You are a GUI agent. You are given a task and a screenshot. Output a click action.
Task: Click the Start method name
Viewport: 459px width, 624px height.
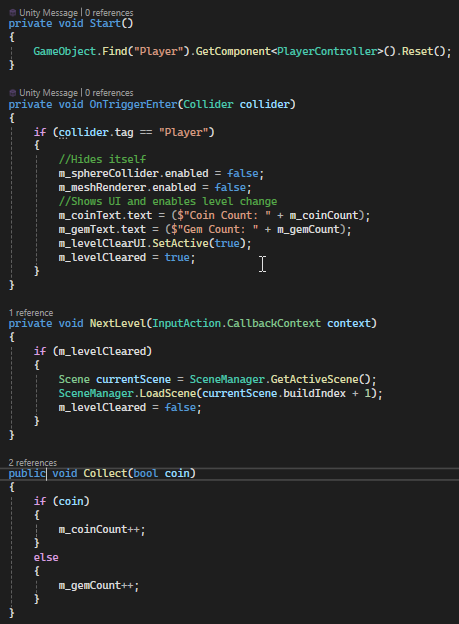pos(105,23)
